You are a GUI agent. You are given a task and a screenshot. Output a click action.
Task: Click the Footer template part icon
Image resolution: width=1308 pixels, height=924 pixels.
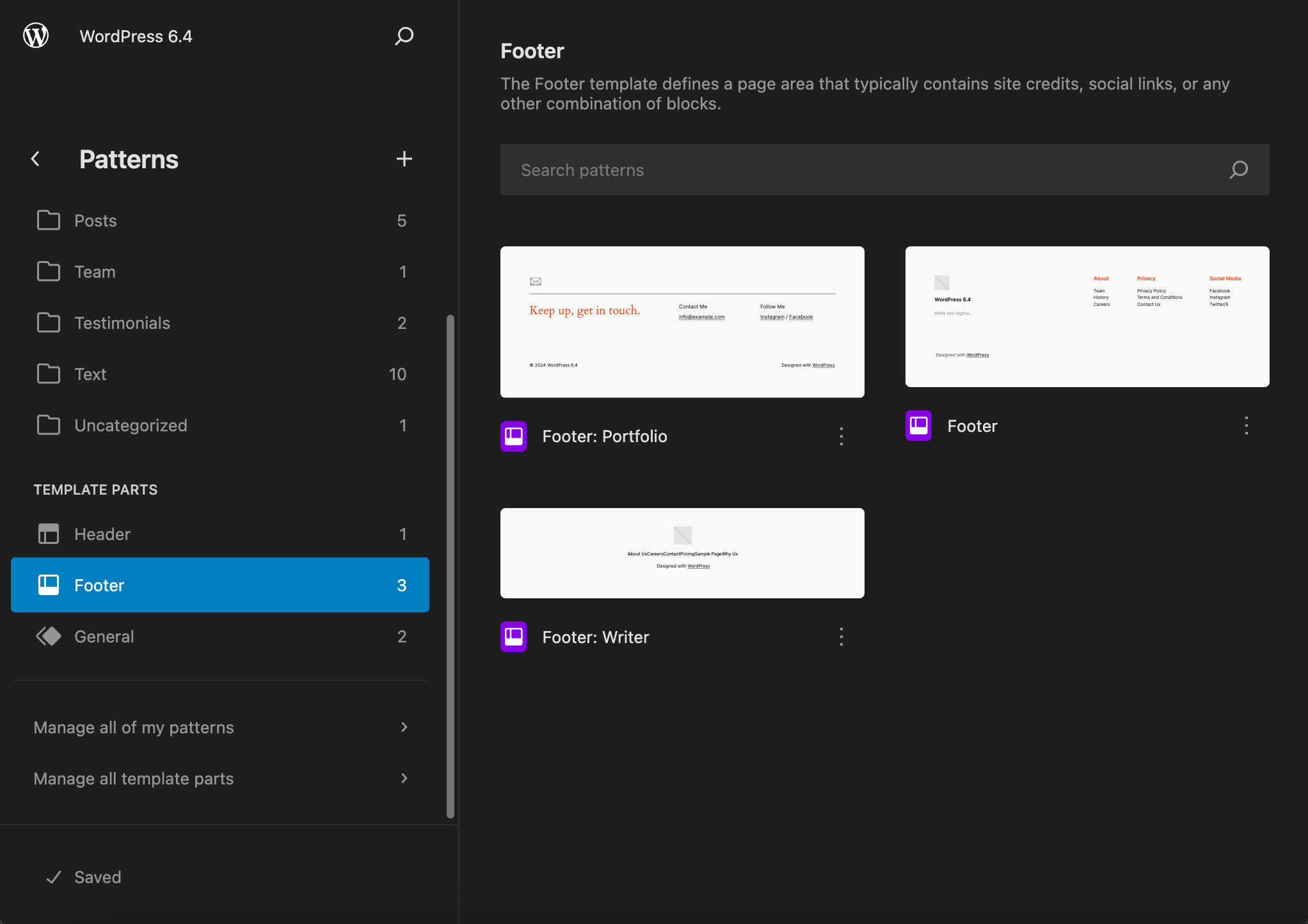48,585
